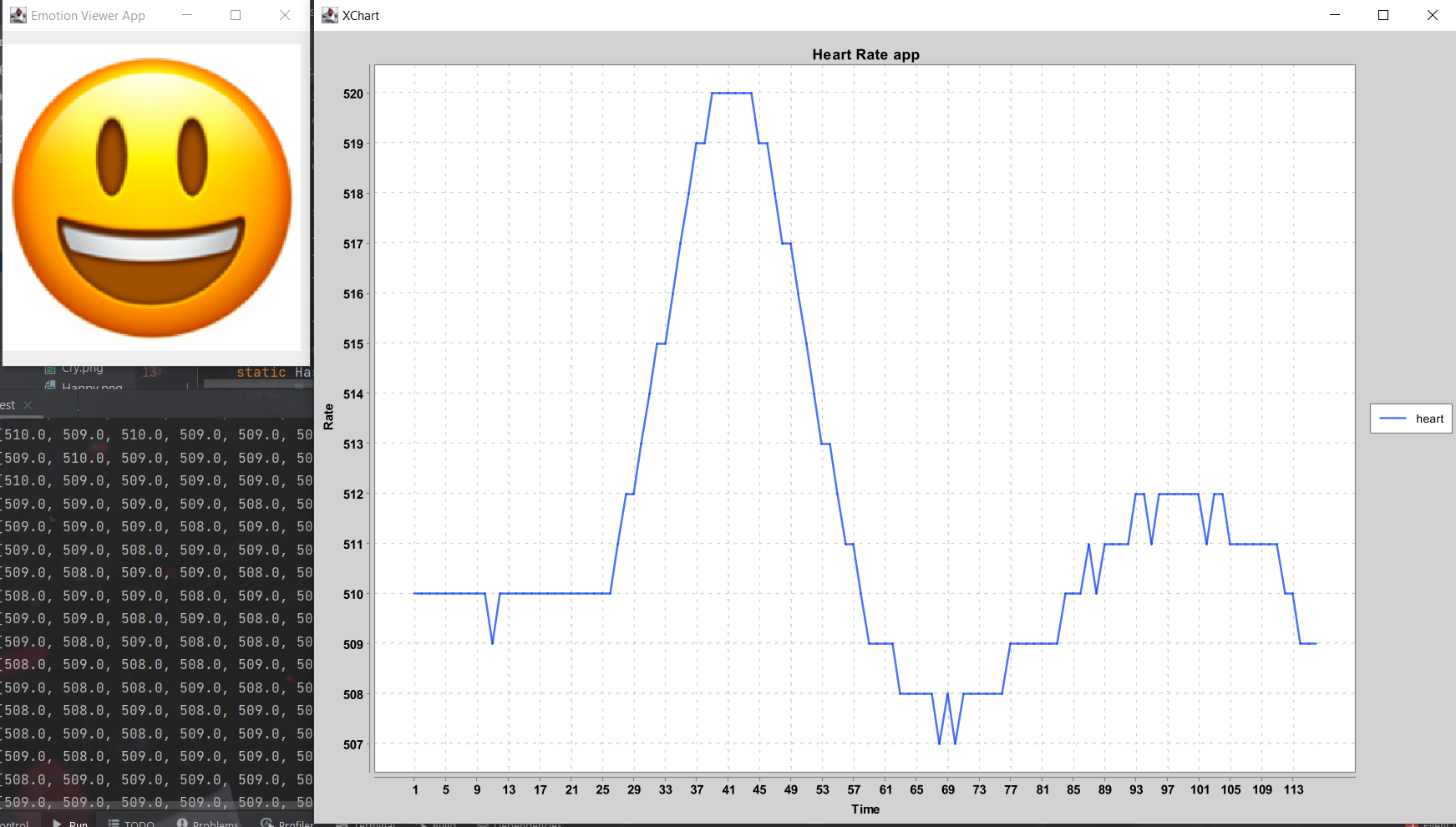The width and height of the screenshot is (1456, 827).
Task: Close the 'est' run tab
Action: [28, 405]
